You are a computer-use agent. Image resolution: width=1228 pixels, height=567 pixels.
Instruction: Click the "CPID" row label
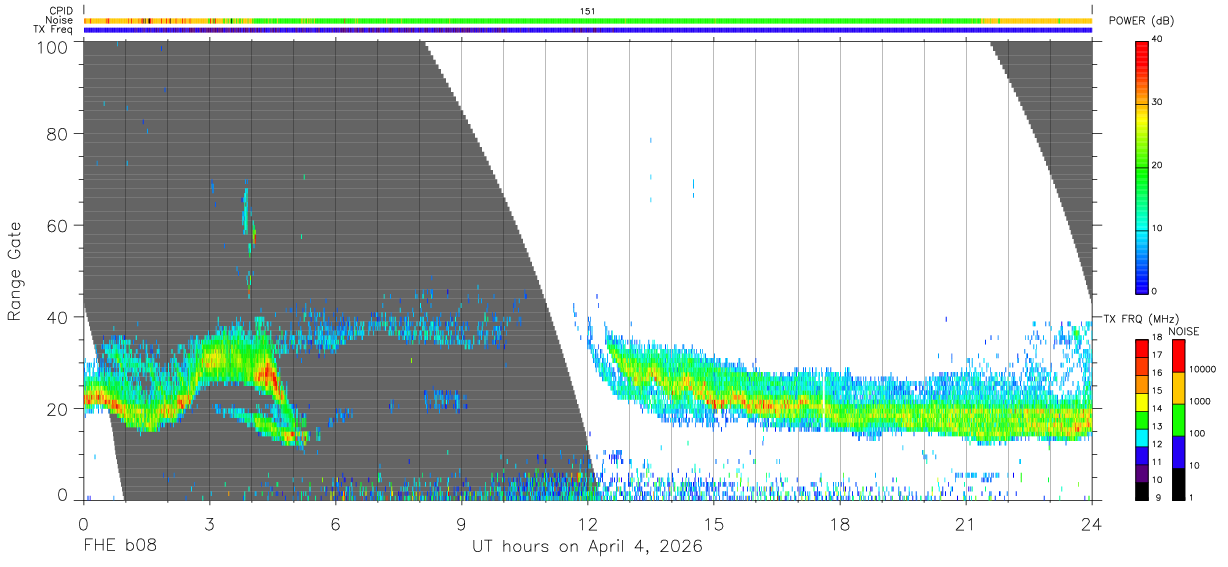point(61,11)
